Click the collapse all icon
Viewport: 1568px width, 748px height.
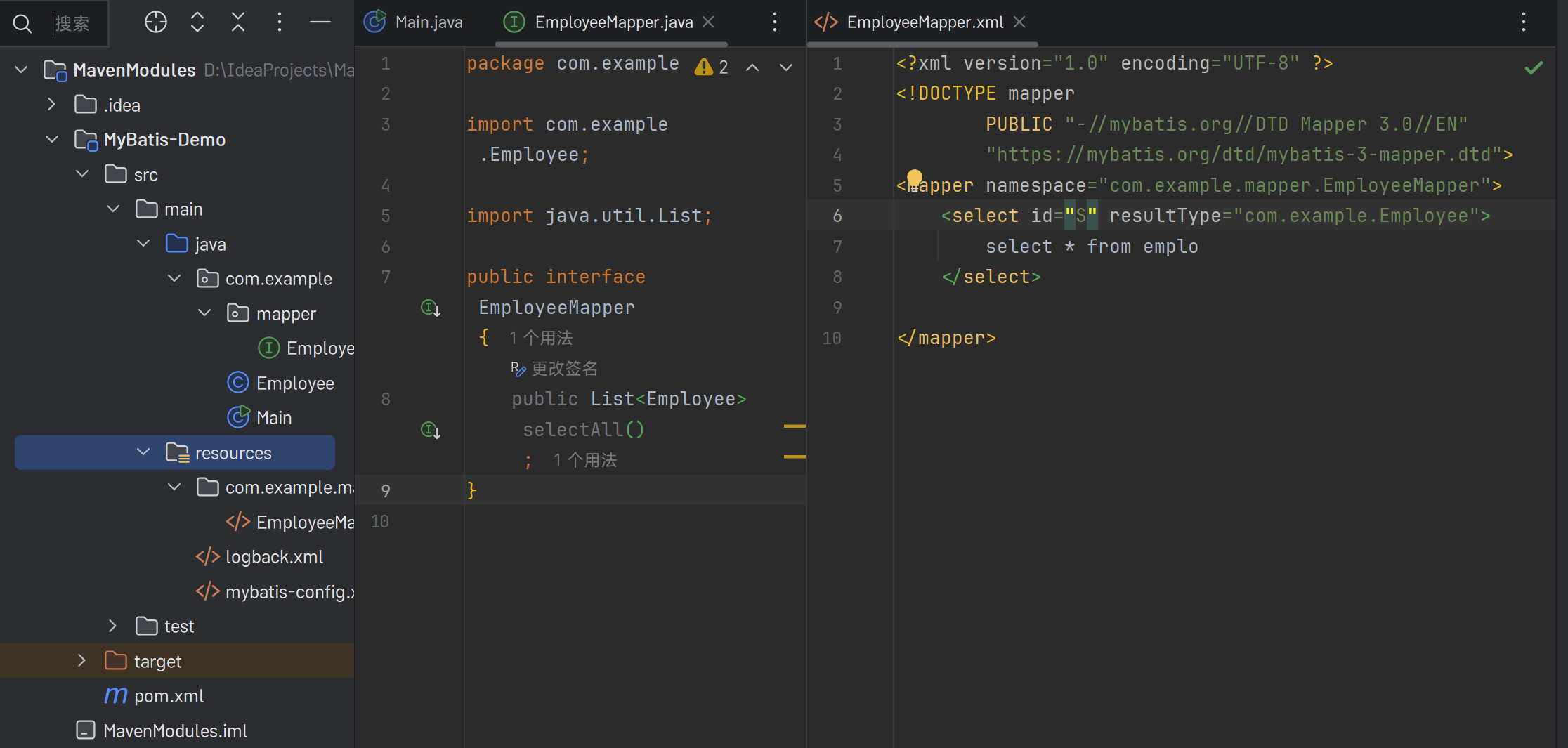(x=238, y=22)
